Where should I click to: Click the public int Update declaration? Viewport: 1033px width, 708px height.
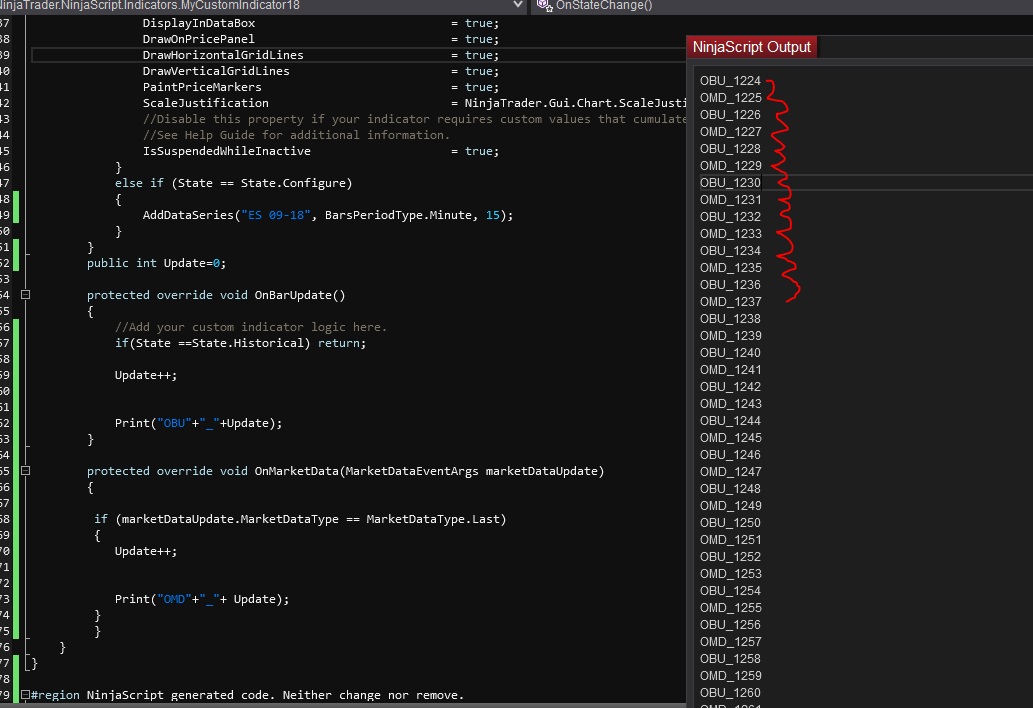(156, 263)
